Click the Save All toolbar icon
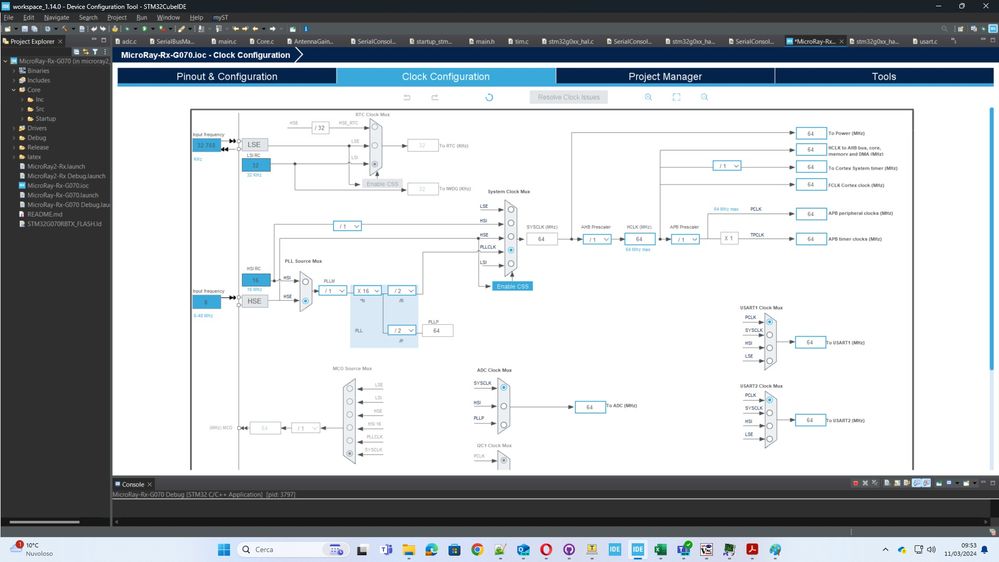This screenshot has height=562, width=999. click(x=34, y=29)
